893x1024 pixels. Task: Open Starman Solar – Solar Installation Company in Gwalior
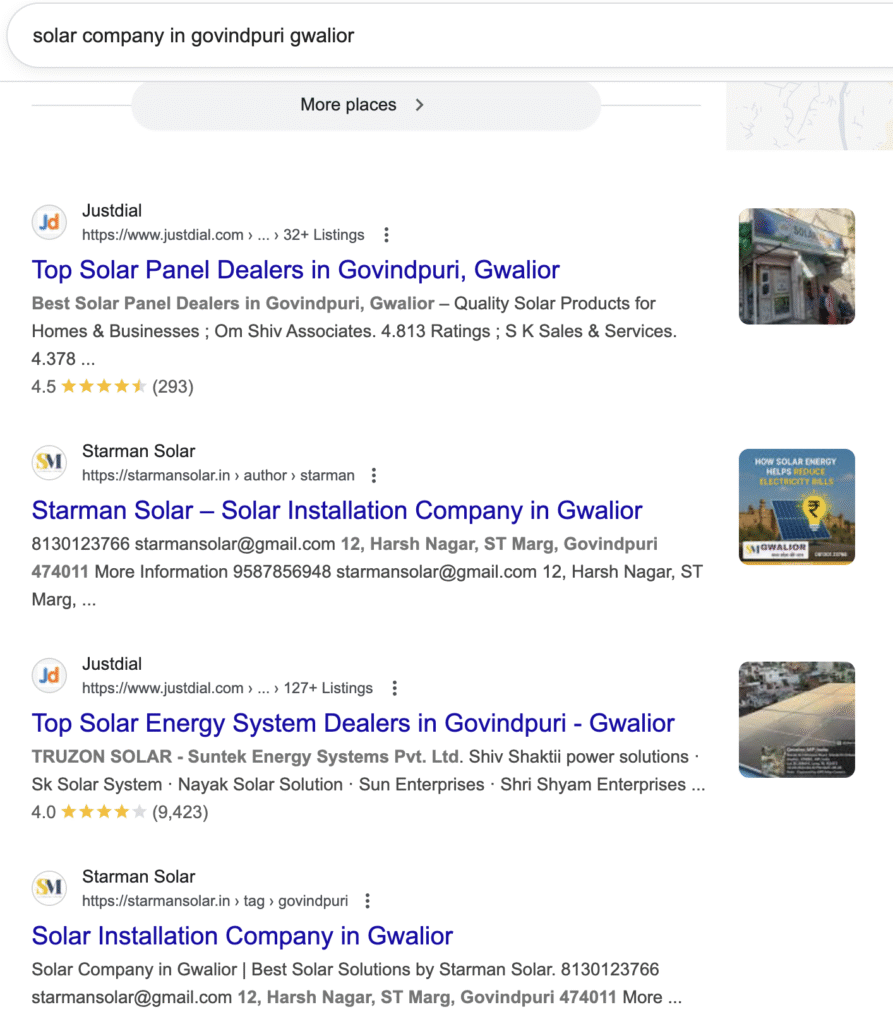(336, 510)
